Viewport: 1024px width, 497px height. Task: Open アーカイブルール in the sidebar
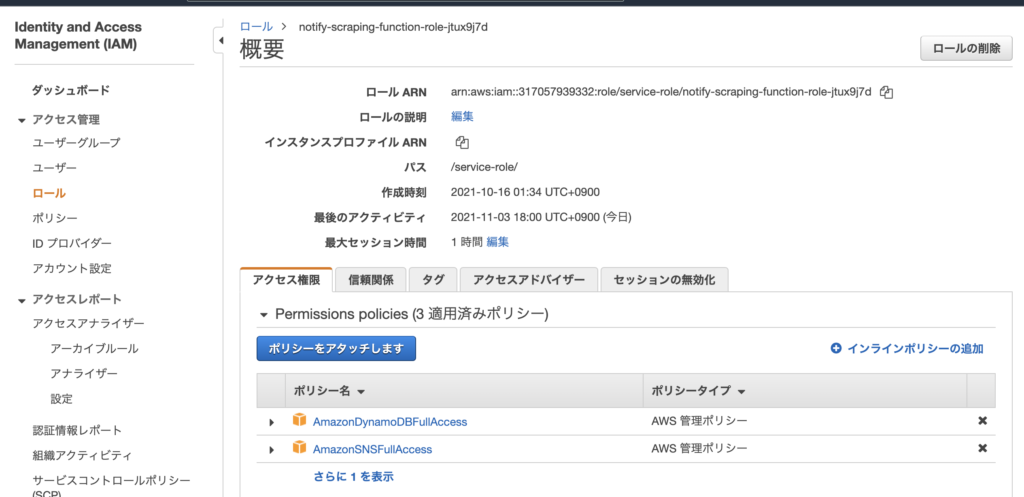95,349
